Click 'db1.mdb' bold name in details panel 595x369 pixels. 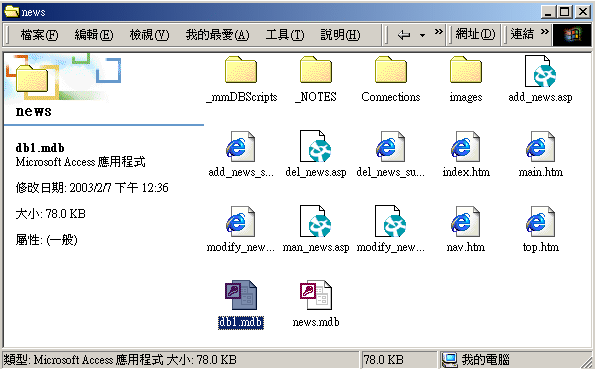coord(40,148)
